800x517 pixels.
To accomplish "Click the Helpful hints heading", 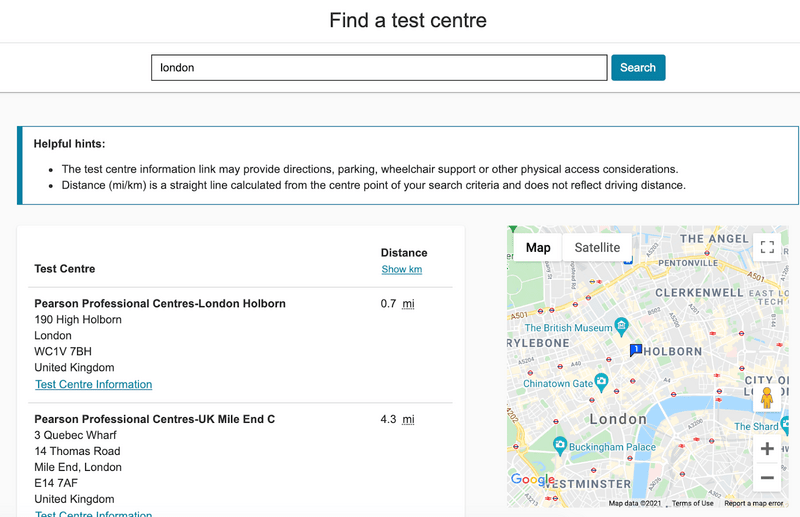I will [x=69, y=144].
